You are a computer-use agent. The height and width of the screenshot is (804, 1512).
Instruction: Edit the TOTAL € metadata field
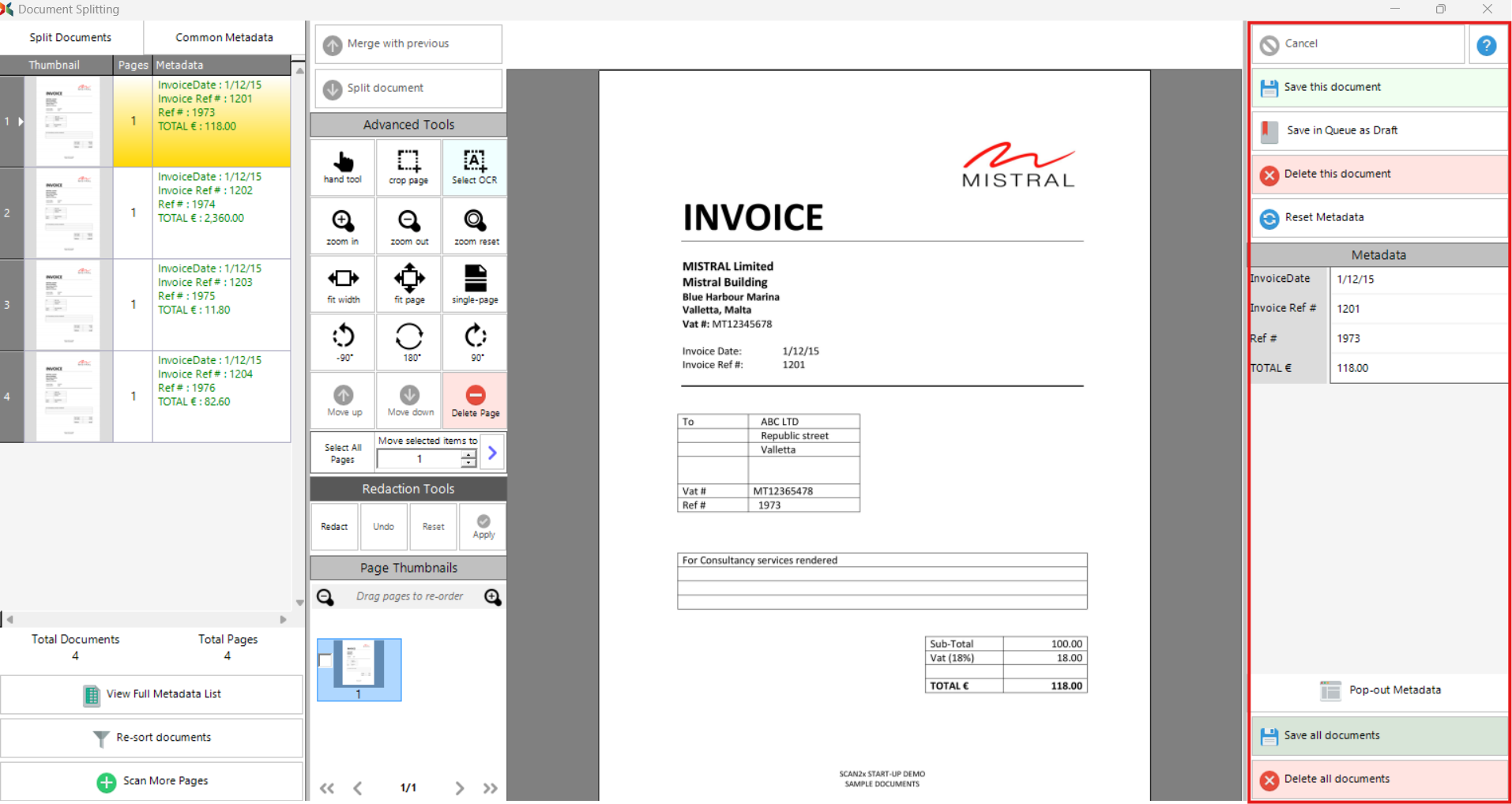pos(1417,368)
